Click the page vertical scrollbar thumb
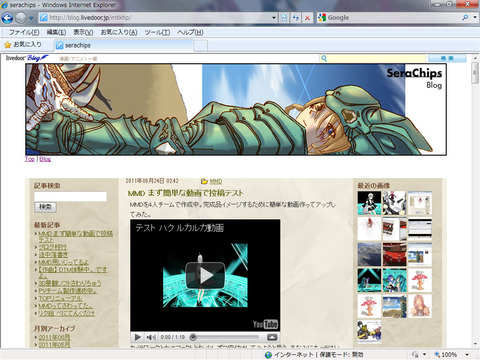 point(475,73)
